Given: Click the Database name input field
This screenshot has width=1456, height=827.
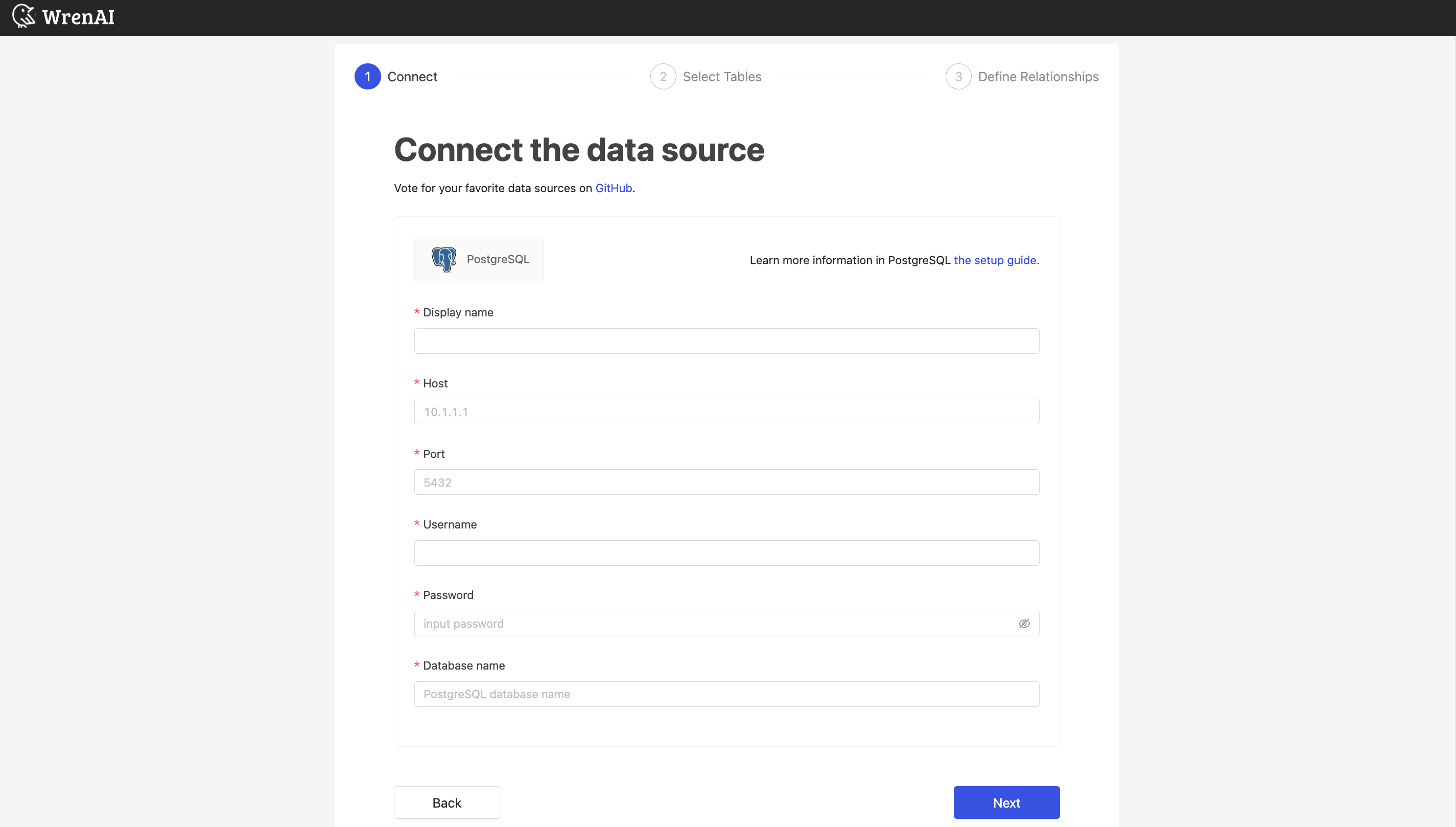Looking at the screenshot, I should 727,694.
